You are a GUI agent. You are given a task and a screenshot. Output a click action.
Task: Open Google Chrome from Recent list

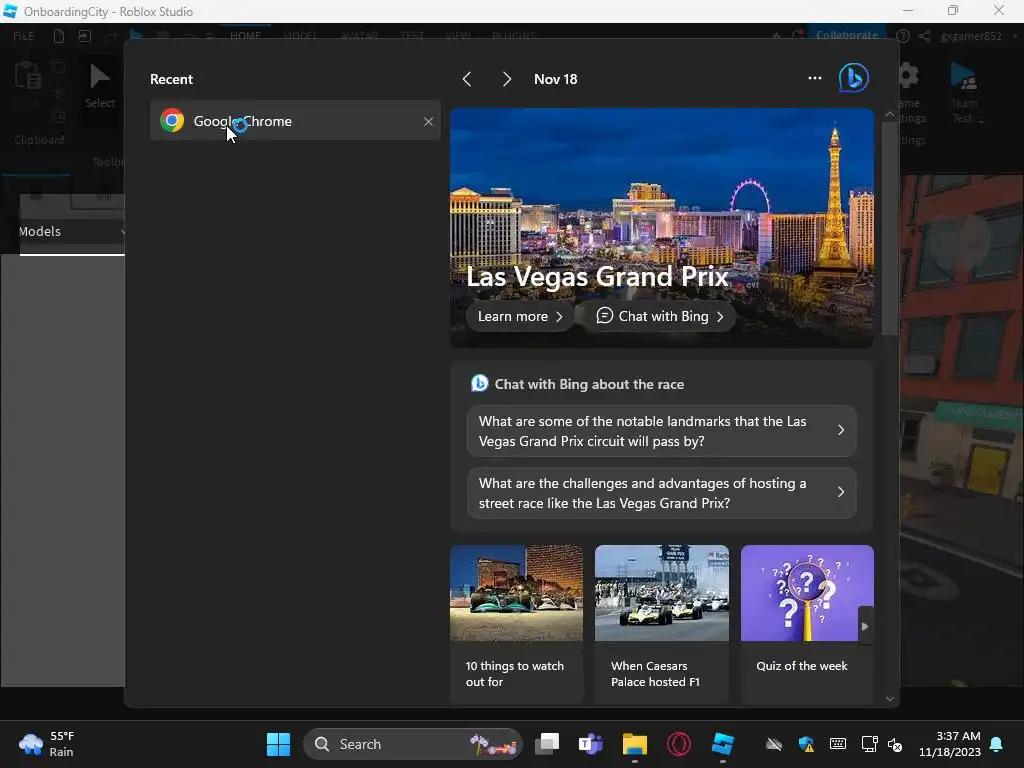(295, 121)
